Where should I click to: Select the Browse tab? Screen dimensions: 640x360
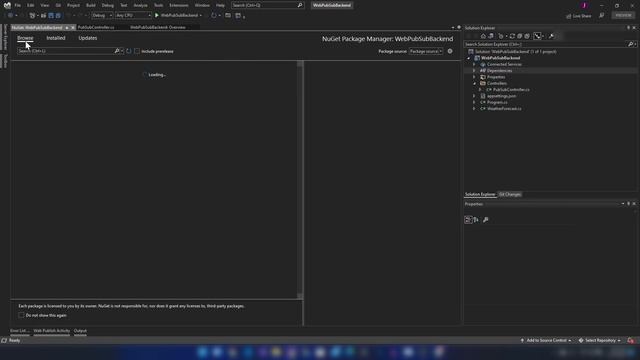tap(25, 38)
